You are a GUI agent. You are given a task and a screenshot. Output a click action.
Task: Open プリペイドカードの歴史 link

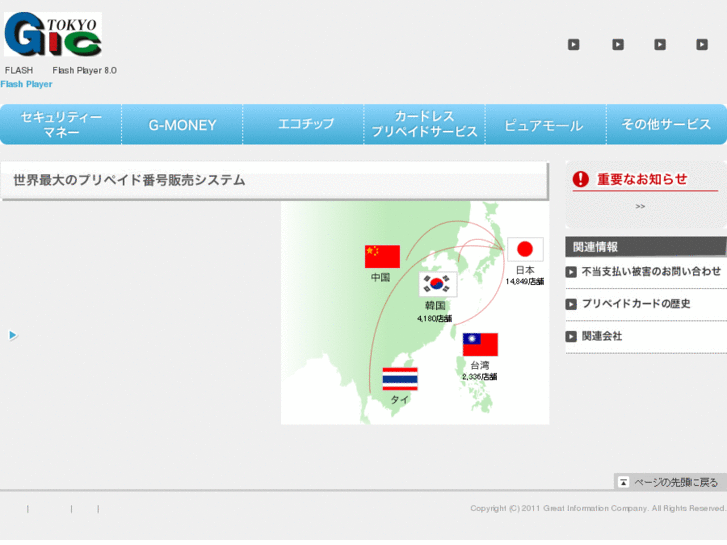[636, 303]
